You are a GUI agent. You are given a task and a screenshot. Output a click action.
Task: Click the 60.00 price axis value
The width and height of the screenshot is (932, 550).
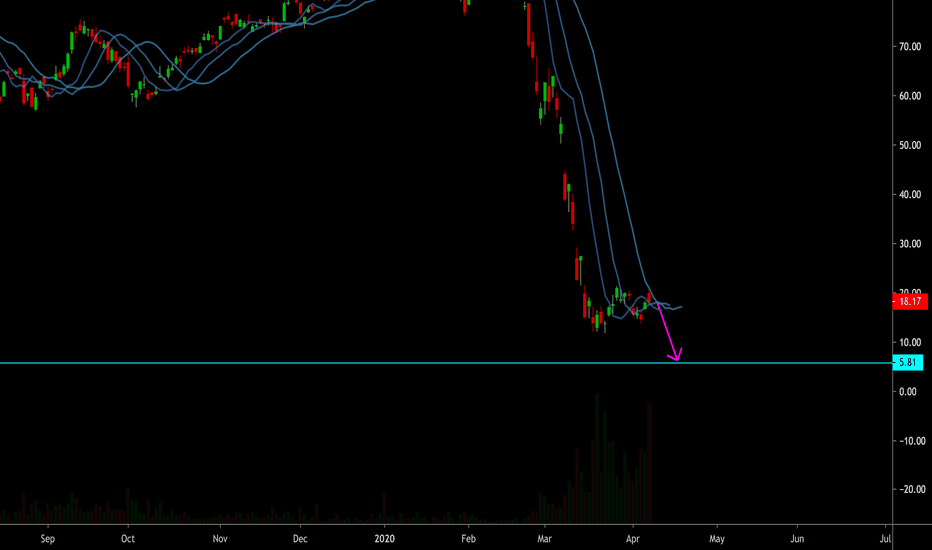[x=910, y=96]
